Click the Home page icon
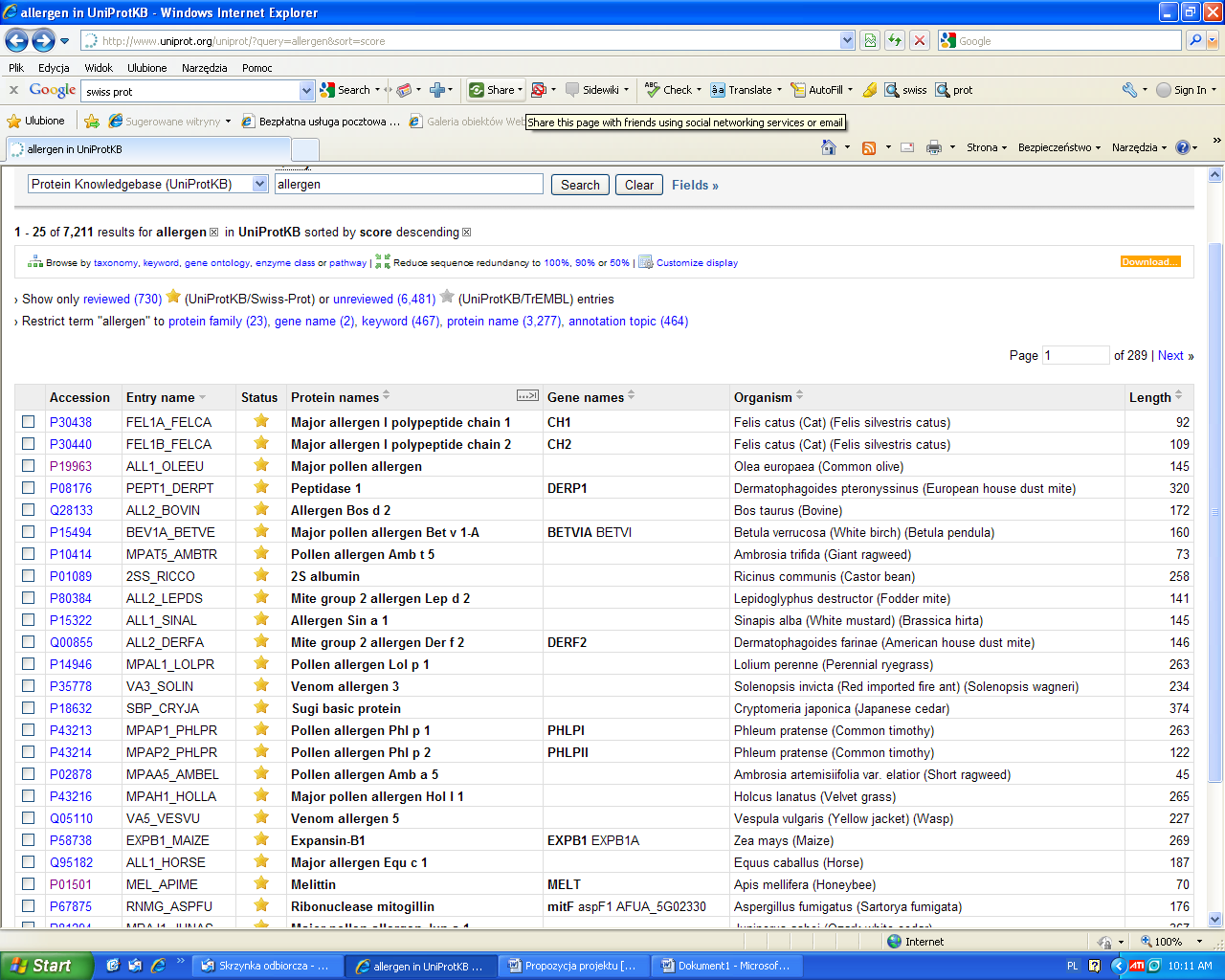The height and width of the screenshot is (980, 1225). click(830, 147)
